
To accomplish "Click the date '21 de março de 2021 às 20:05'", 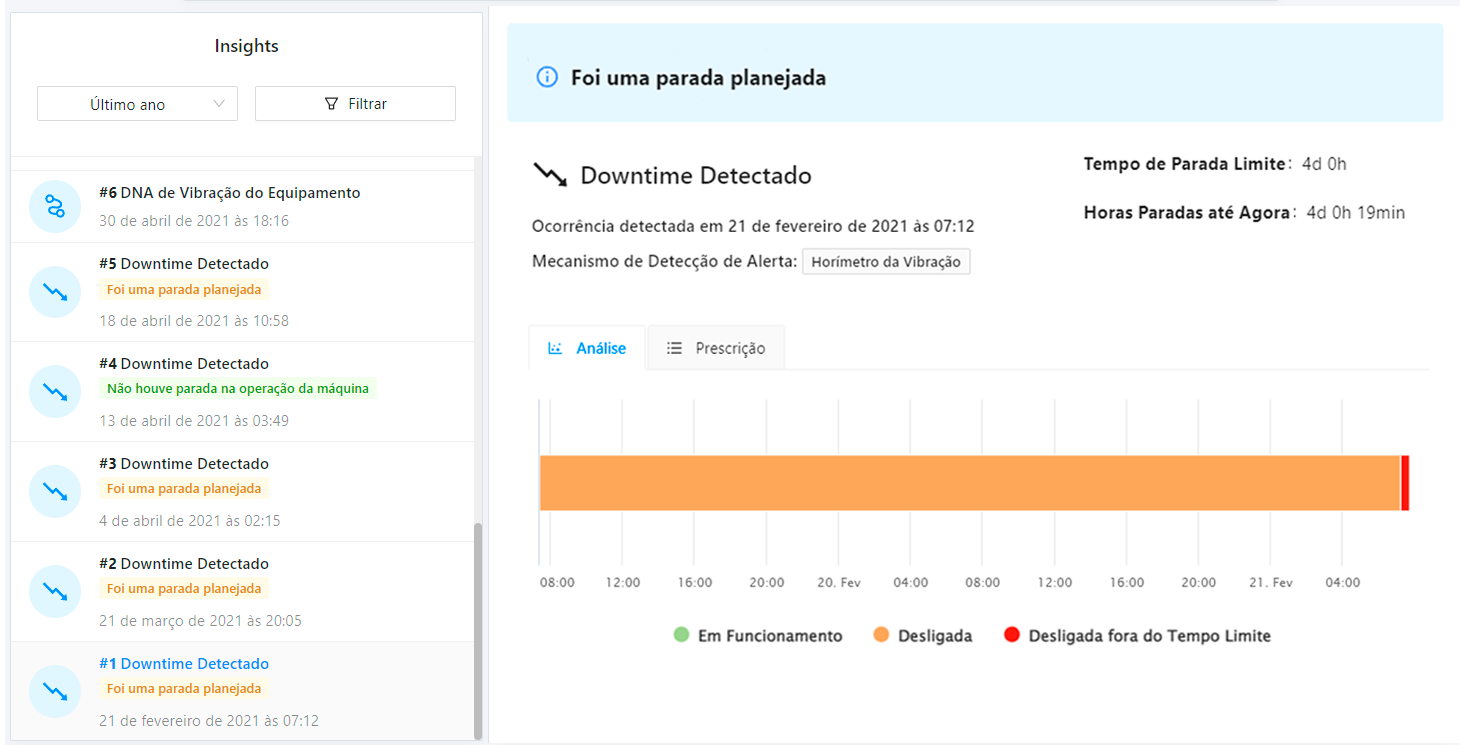I will click(200, 621).
